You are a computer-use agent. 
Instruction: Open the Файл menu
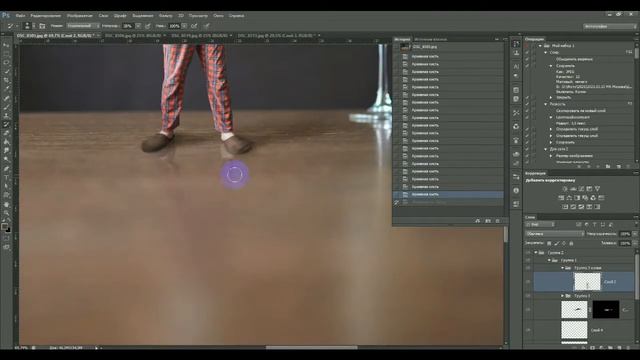20,16
